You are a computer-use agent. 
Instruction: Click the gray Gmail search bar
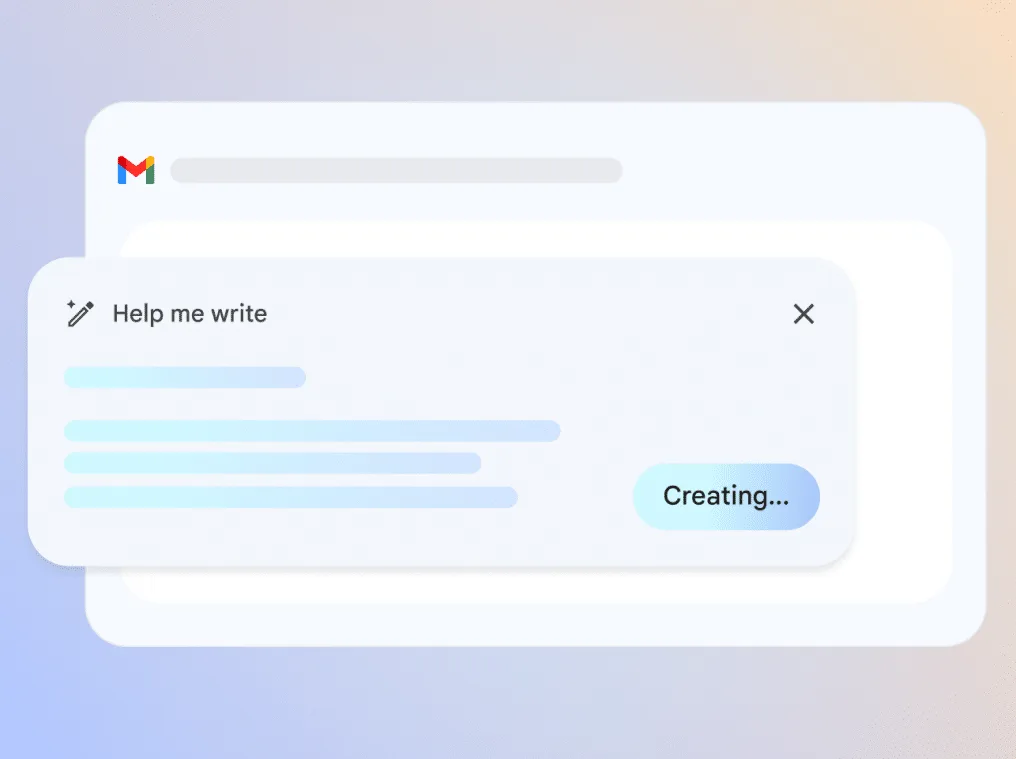pyautogui.click(x=397, y=170)
